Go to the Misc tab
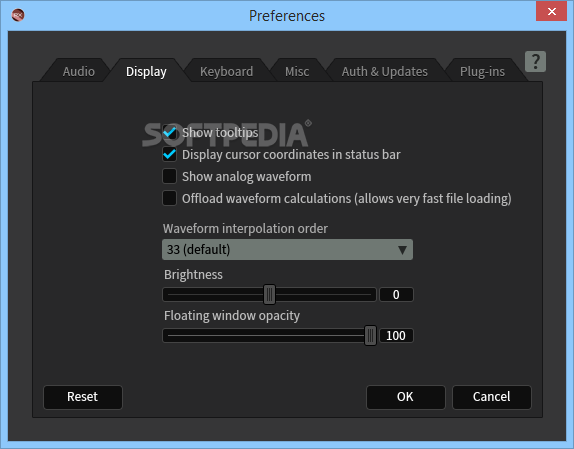The height and width of the screenshot is (449, 574). coord(297,71)
